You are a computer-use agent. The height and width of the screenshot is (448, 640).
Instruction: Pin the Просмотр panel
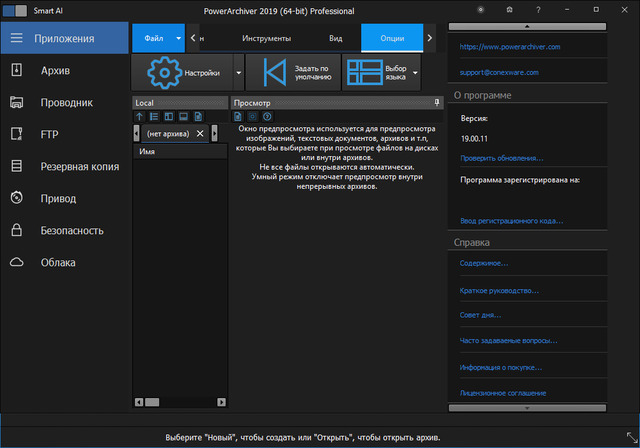pos(437,102)
